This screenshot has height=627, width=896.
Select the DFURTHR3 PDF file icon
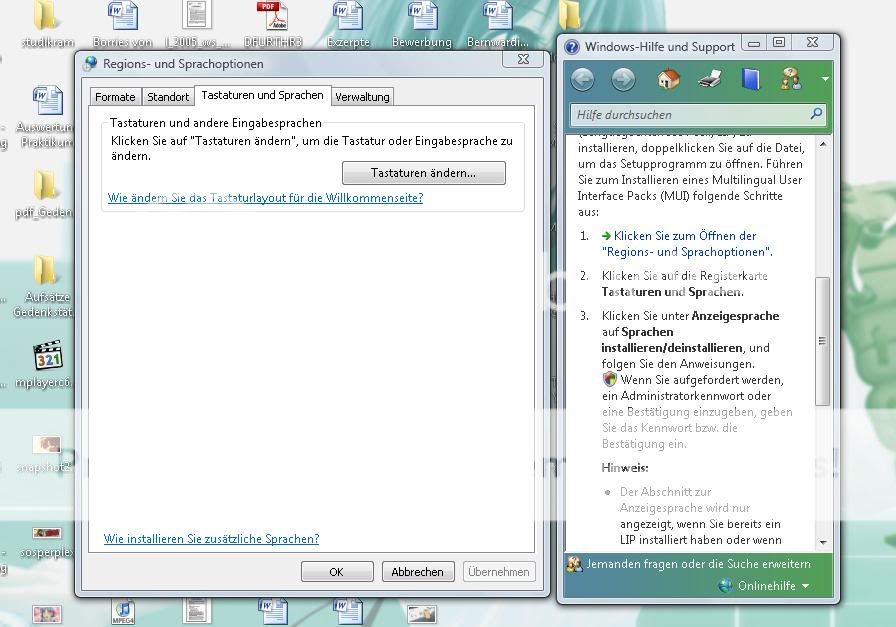(273, 24)
